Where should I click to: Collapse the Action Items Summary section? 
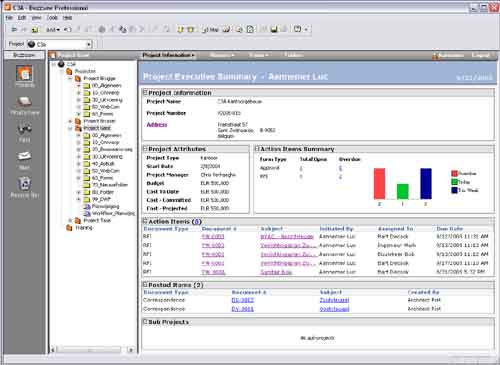pos(257,149)
